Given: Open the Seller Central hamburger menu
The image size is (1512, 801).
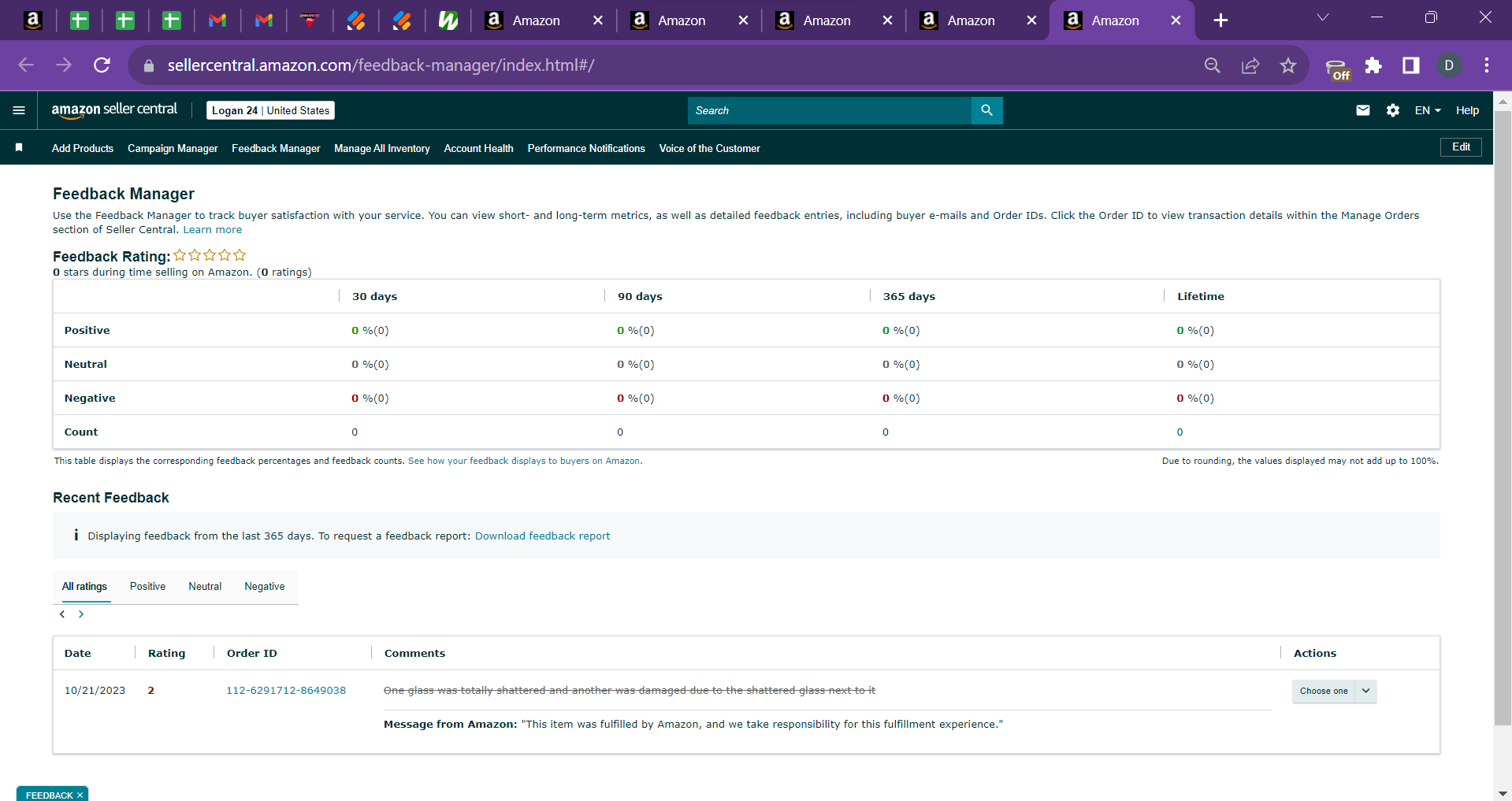Looking at the screenshot, I should click(x=19, y=110).
